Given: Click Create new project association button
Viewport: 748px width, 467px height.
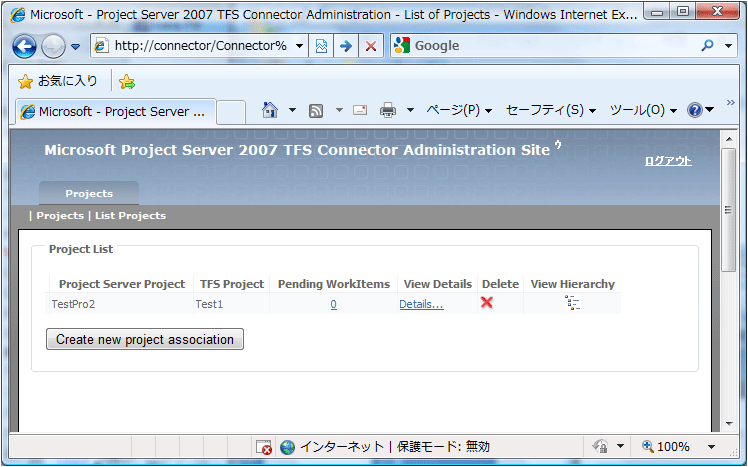Looking at the screenshot, I should pyautogui.click(x=145, y=339).
